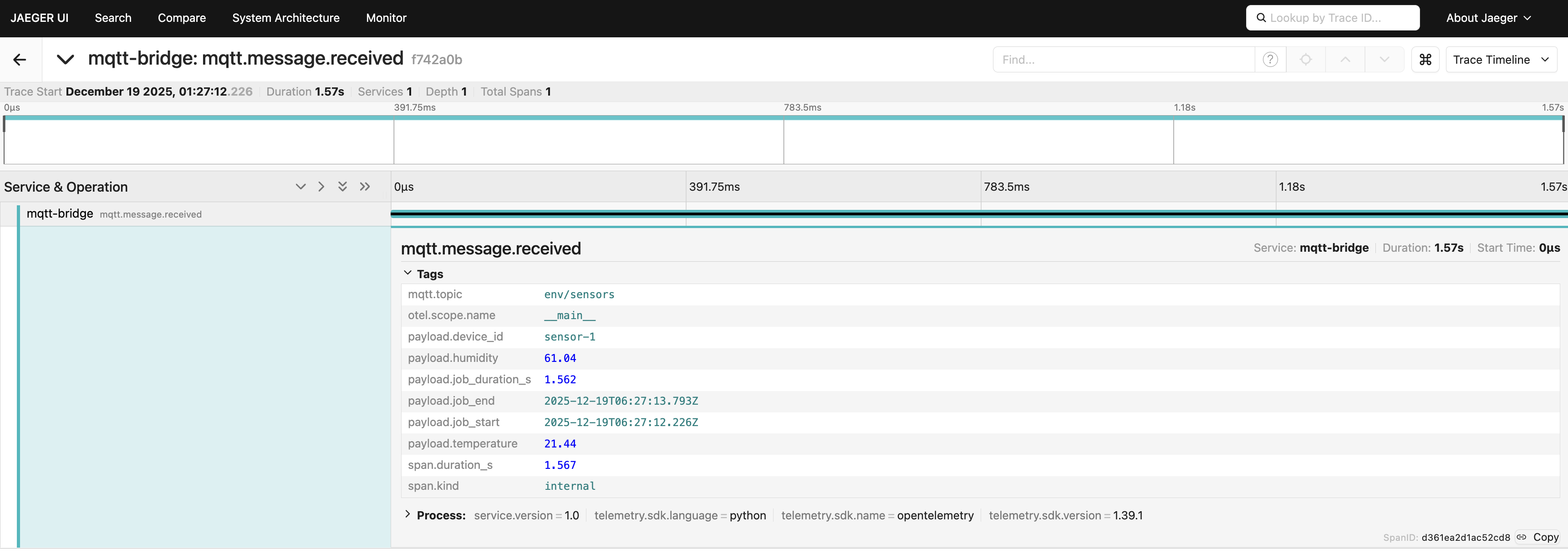Open the keyboard shortcuts icon
The image size is (1568, 559).
pyautogui.click(x=1425, y=60)
